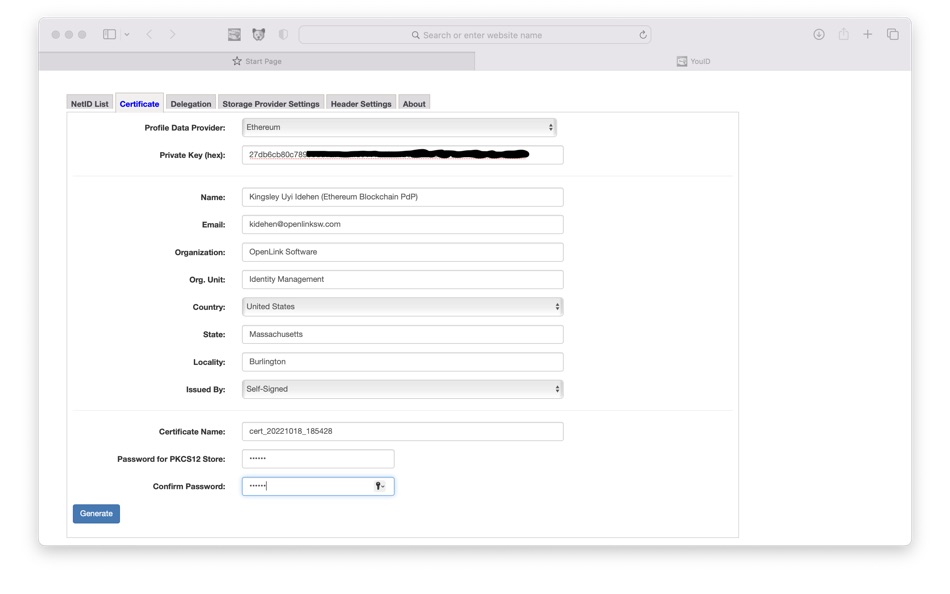
Task: Show tab overview icon
Action: (892, 35)
